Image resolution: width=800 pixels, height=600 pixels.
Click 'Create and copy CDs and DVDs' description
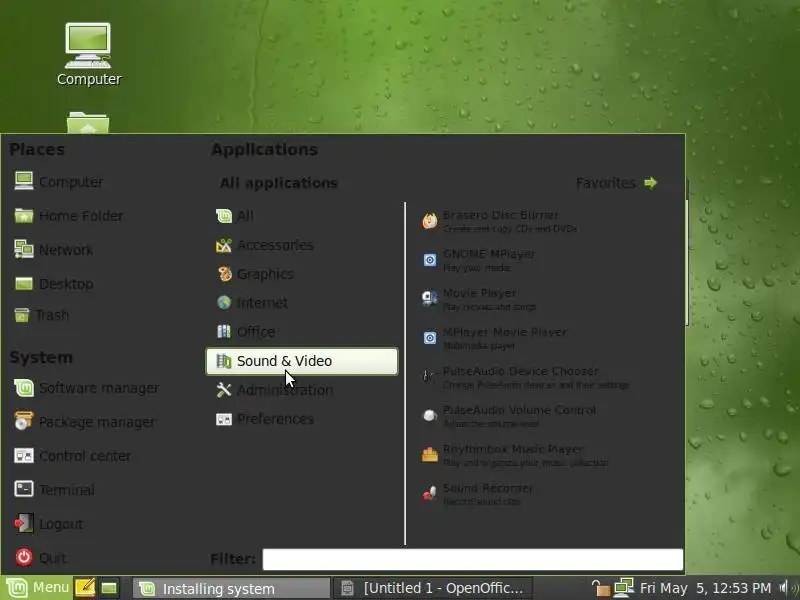click(510, 229)
